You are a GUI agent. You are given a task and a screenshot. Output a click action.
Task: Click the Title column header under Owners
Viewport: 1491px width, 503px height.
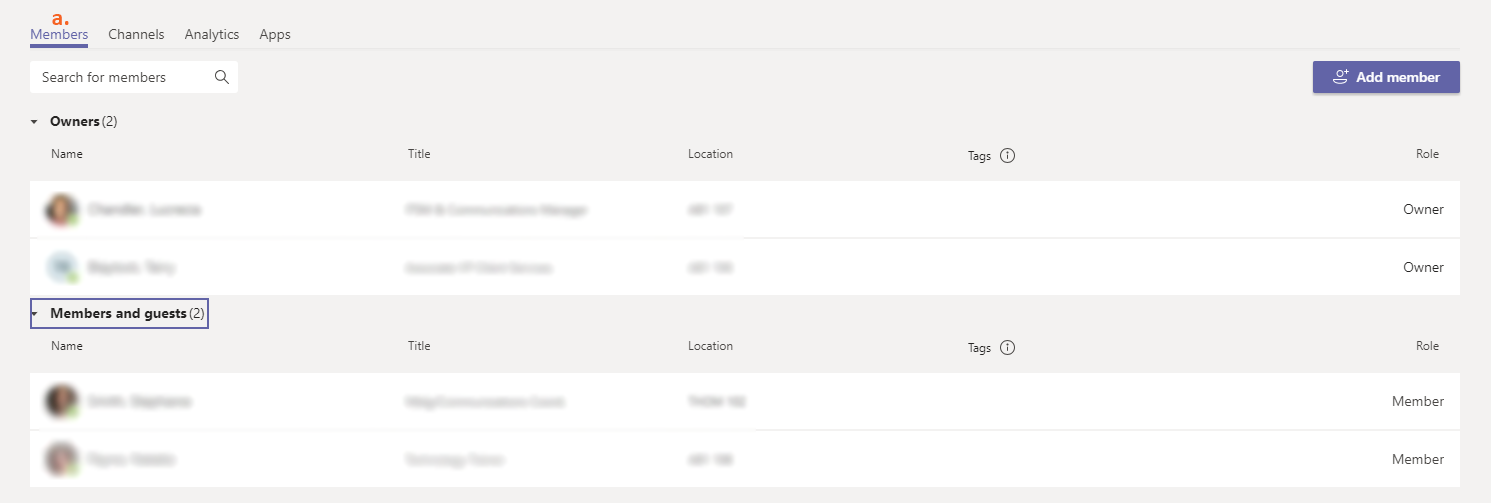pyautogui.click(x=419, y=154)
